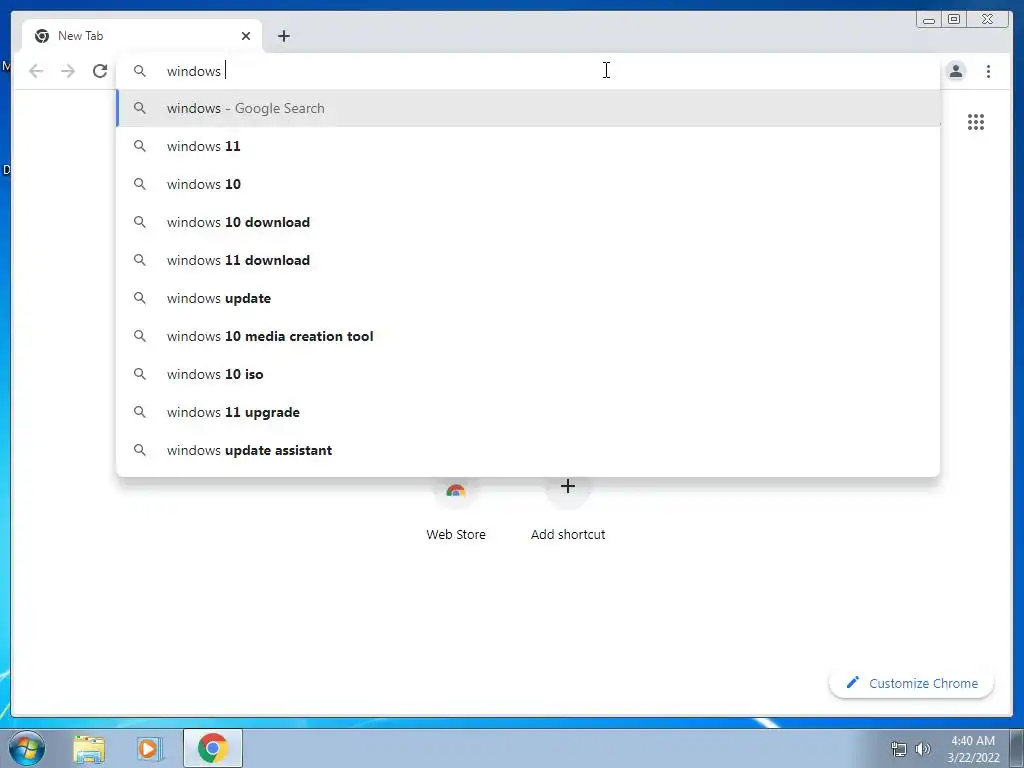Screen dimensions: 1024x768
Task: Click search icon beside 'windows 11' suggestion
Action: coord(140,146)
